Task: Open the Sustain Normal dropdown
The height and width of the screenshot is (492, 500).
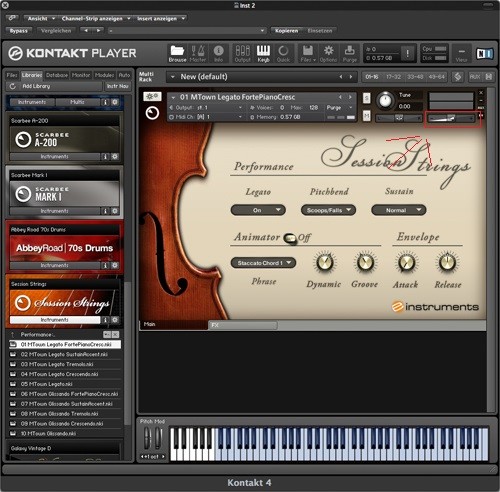Action: point(399,210)
